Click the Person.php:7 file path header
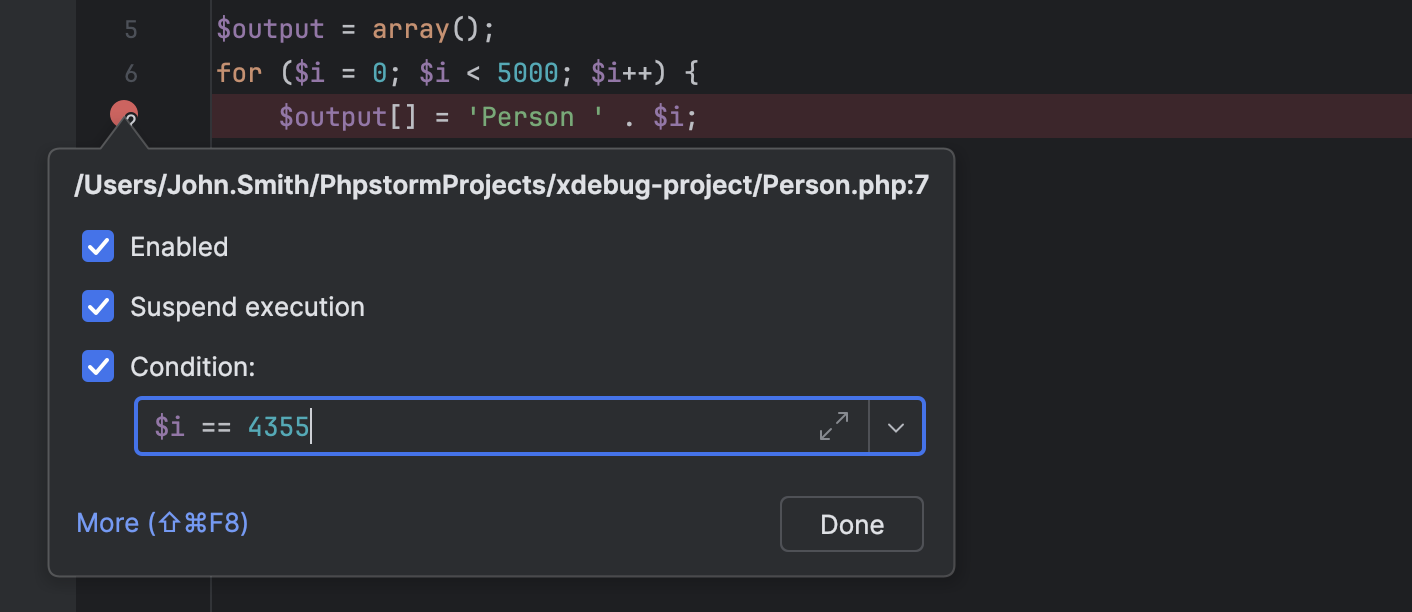This screenshot has width=1412, height=612. (x=499, y=184)
